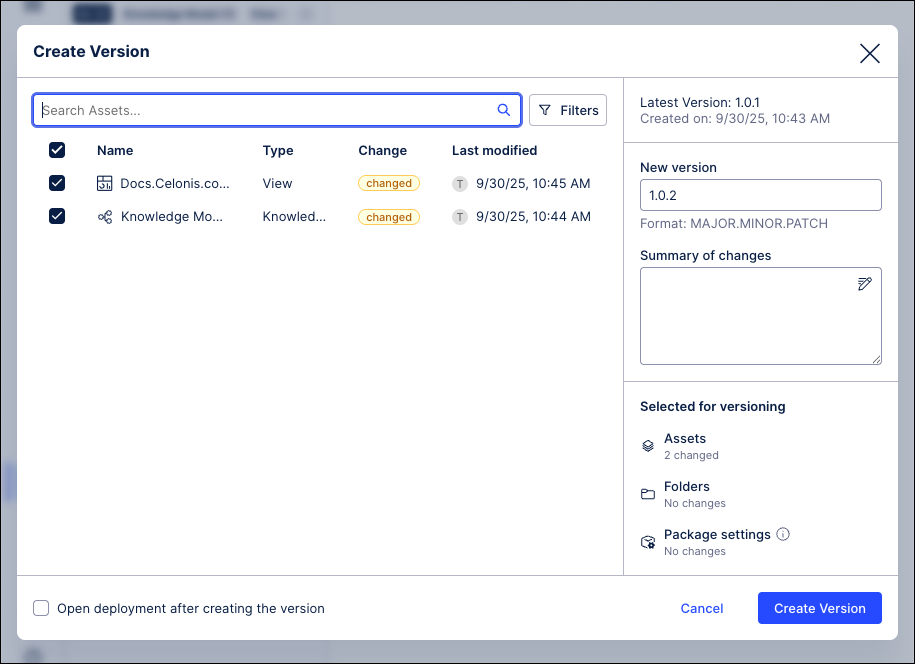Click the Package settings box icon

pyautogui.click(x=648, y=542)
